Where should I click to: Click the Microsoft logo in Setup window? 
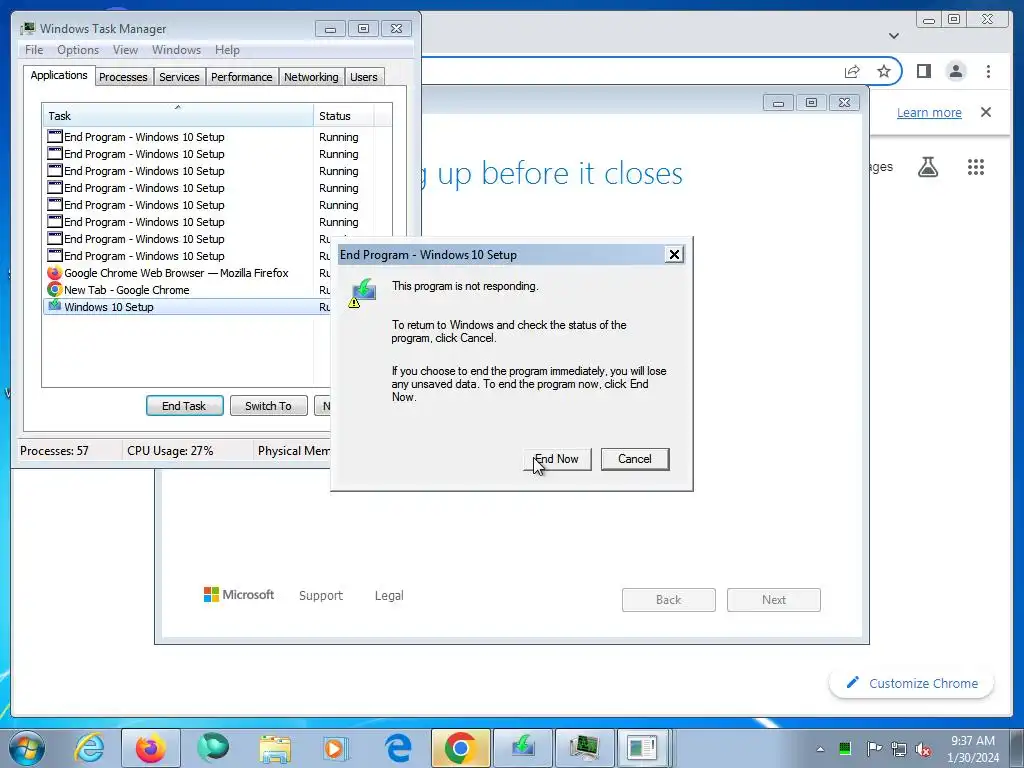tap(239, 594)
